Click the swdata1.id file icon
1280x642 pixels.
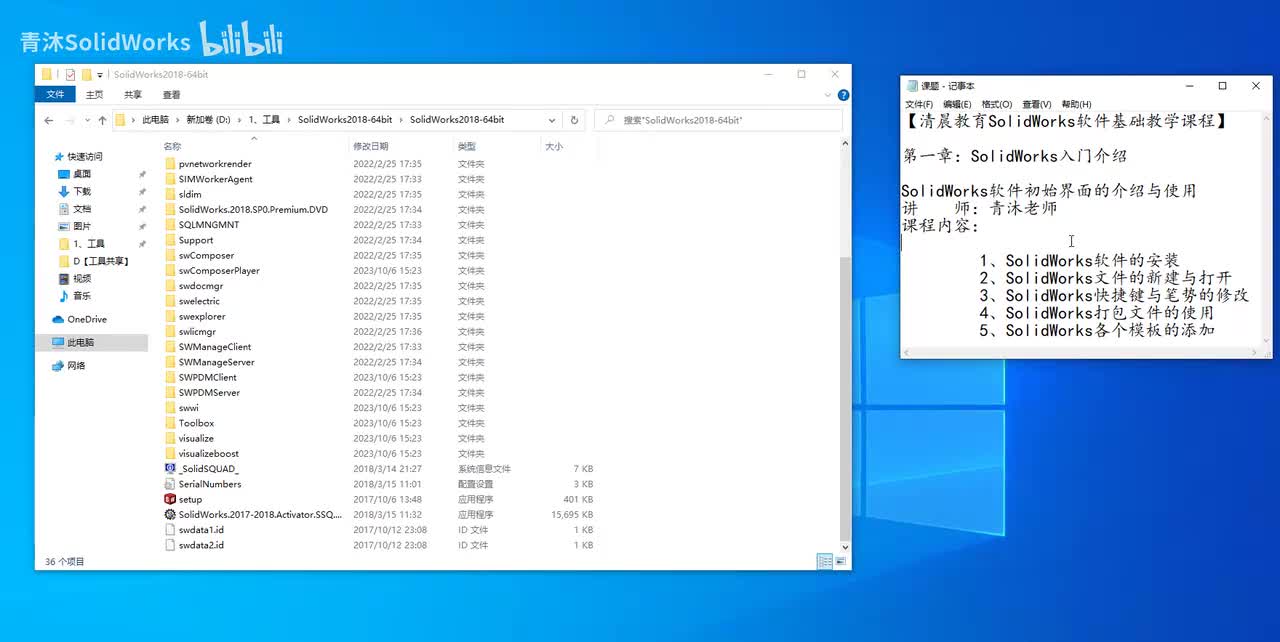click(170, 530)
